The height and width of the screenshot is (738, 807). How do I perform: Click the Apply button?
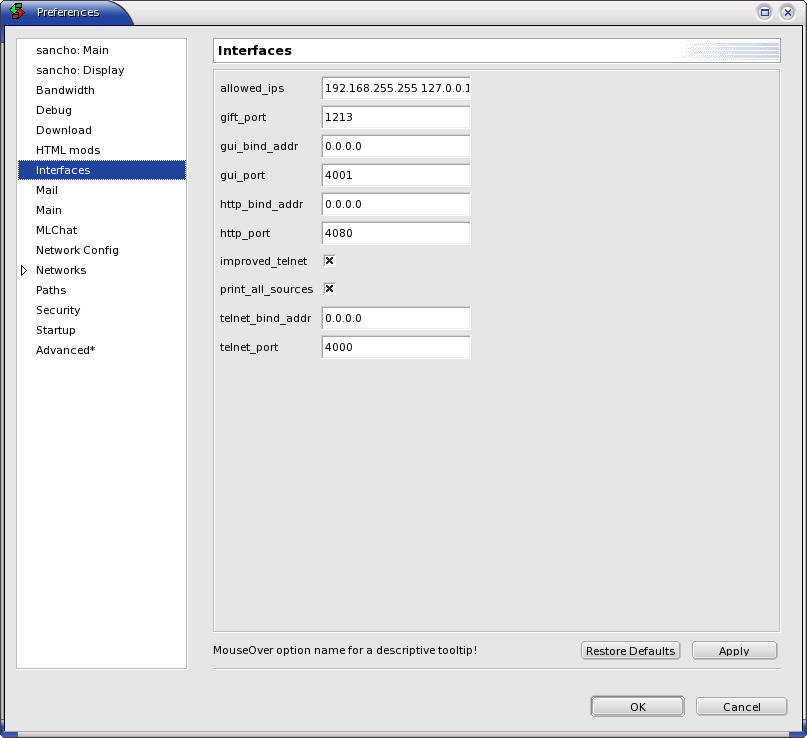pyautogui.click(x=734, y=651)
